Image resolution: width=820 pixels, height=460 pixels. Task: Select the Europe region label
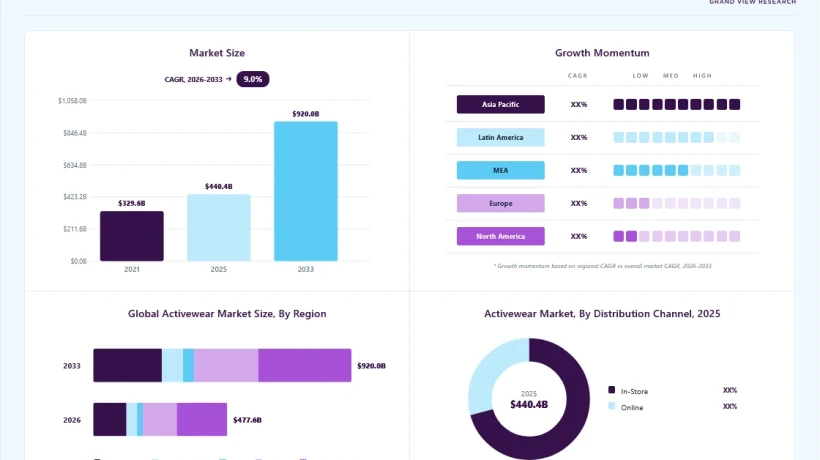click(x=500, y=203)
